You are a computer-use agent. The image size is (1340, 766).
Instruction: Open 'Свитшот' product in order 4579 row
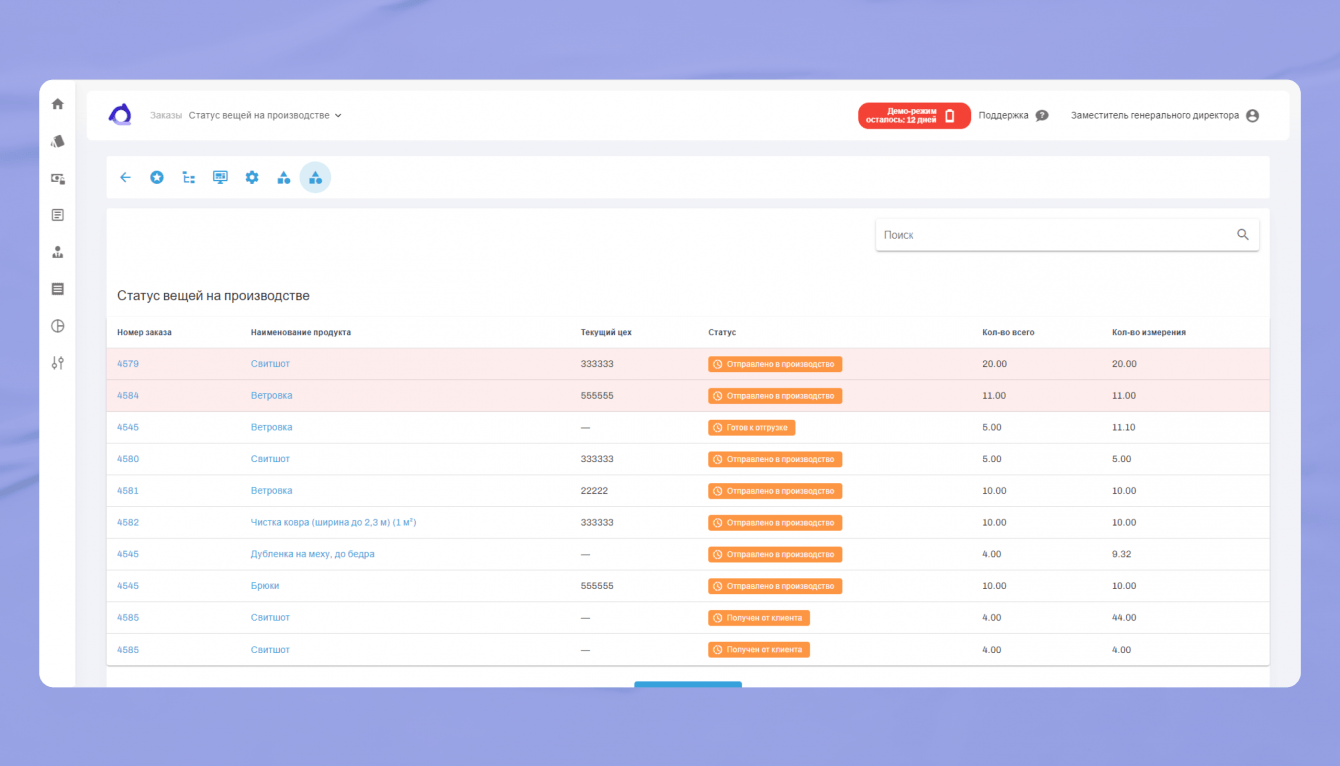pyautogui.click(x=270, y=364)
